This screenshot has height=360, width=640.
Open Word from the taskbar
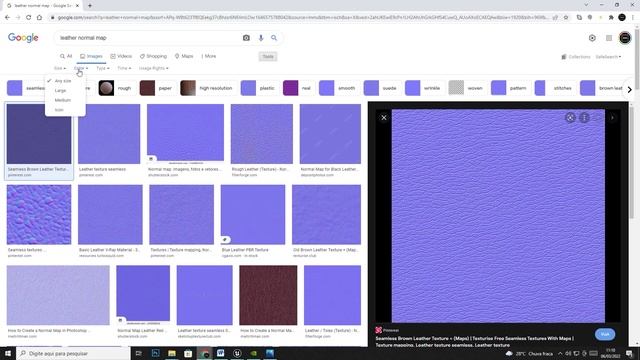pos(220,353)
